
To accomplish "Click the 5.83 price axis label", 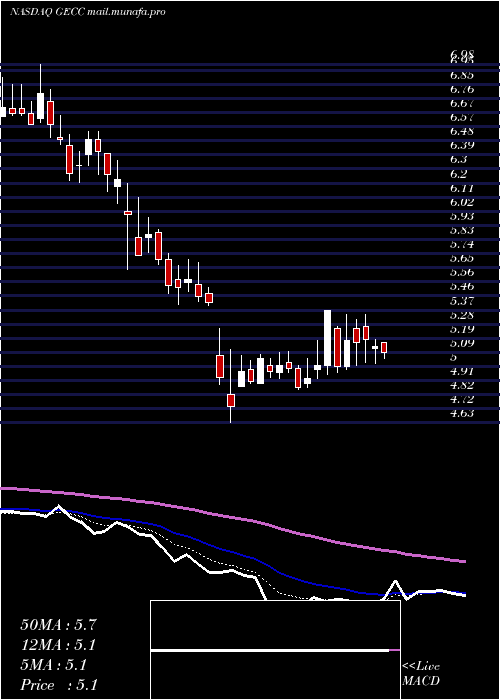I will click(462, 230).
